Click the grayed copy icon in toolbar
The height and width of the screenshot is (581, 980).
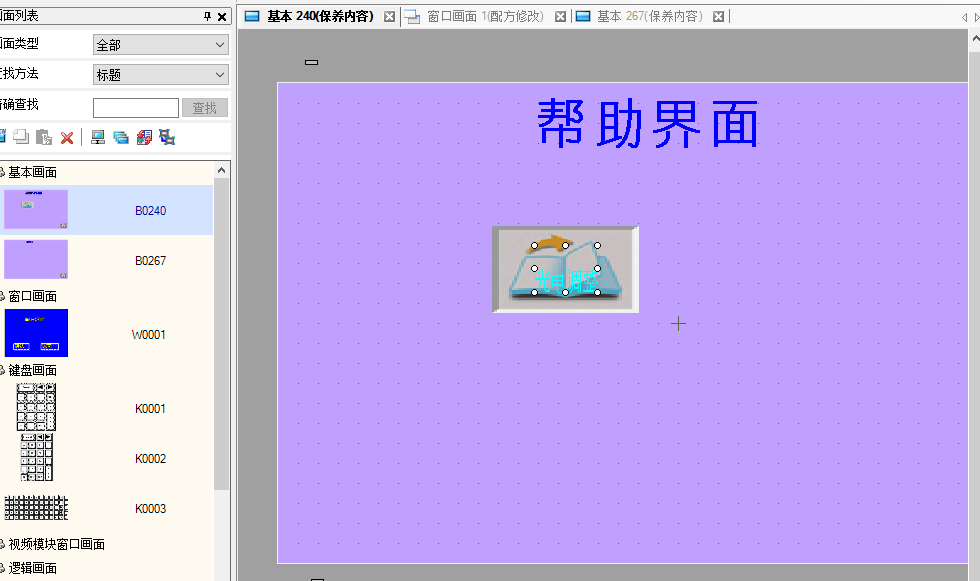point(21,138)
